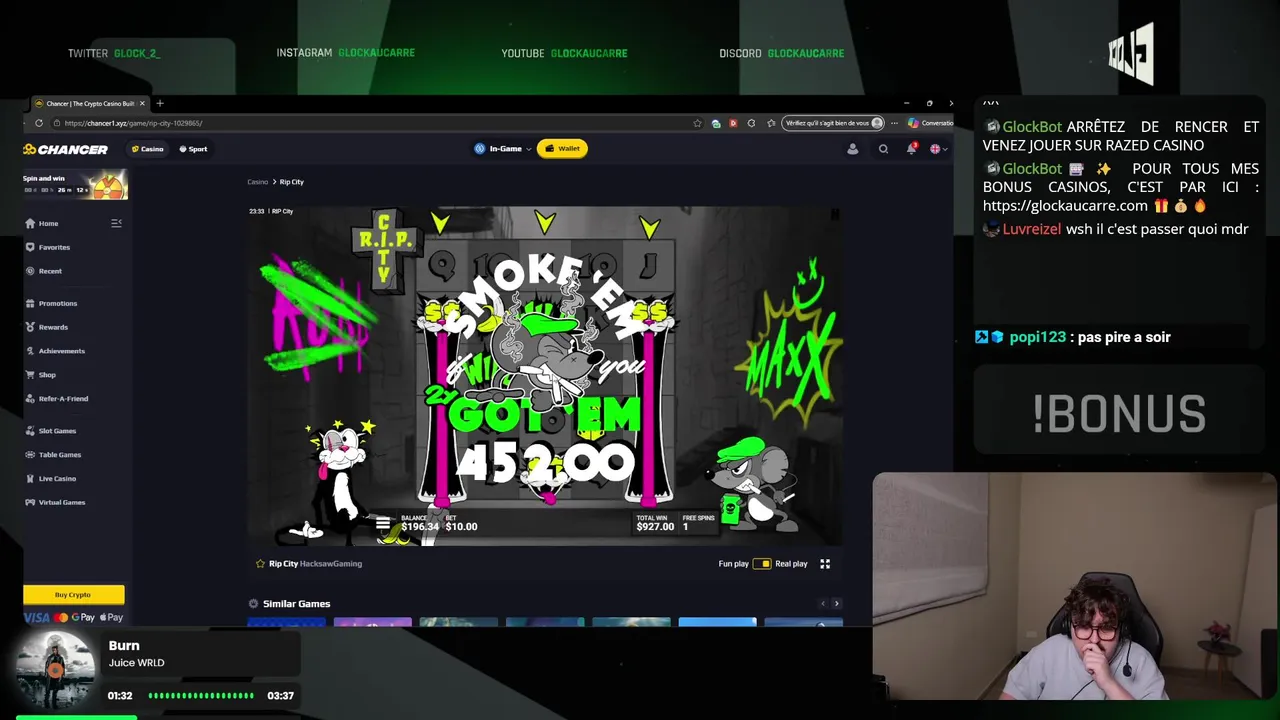Click the YouTube GLOCKAUCARRE handle
The image size is (1280, 720).
589,53
